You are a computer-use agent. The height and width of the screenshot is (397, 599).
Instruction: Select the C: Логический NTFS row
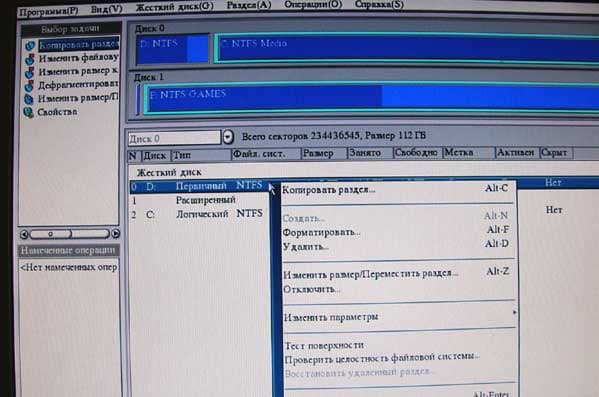(199, 214)
